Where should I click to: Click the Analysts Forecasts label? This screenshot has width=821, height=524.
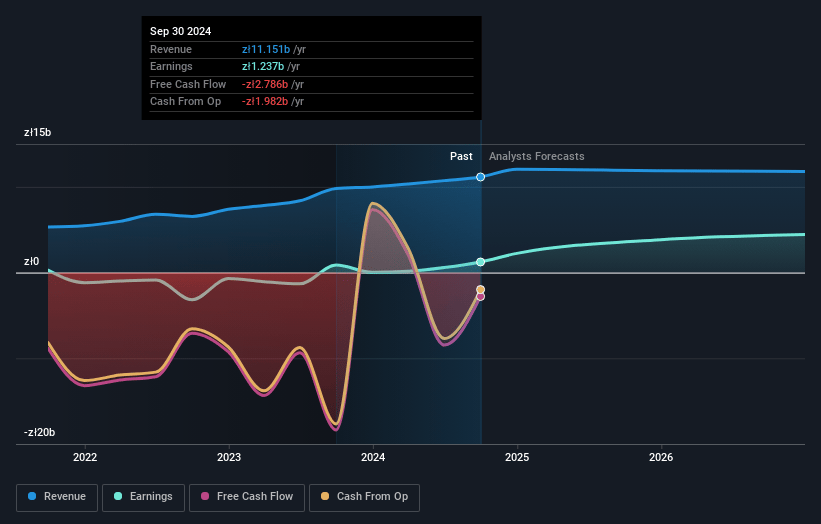pyautogui.click(x=537, y=156)
